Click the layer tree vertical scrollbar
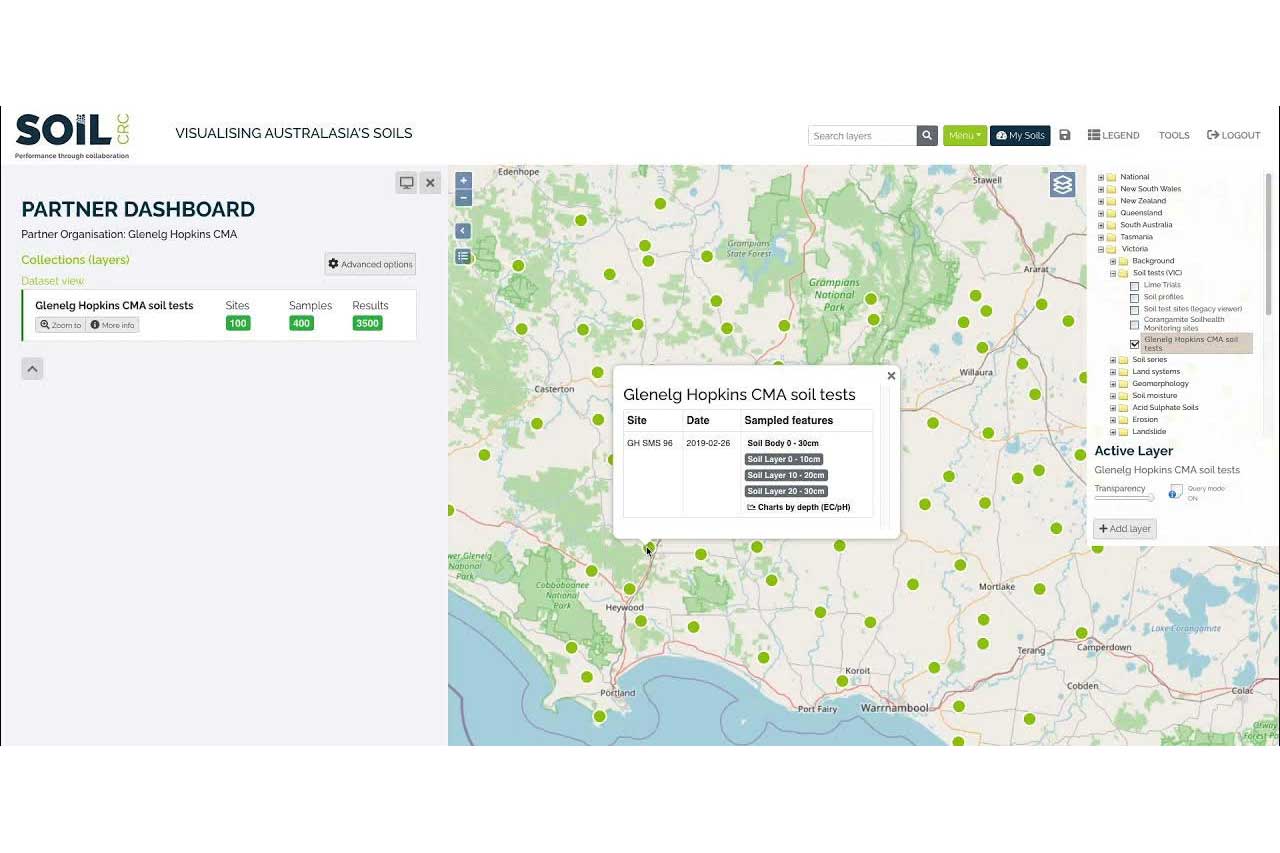This screenshot has width=1280, height=853. (x=1270, y=245)
